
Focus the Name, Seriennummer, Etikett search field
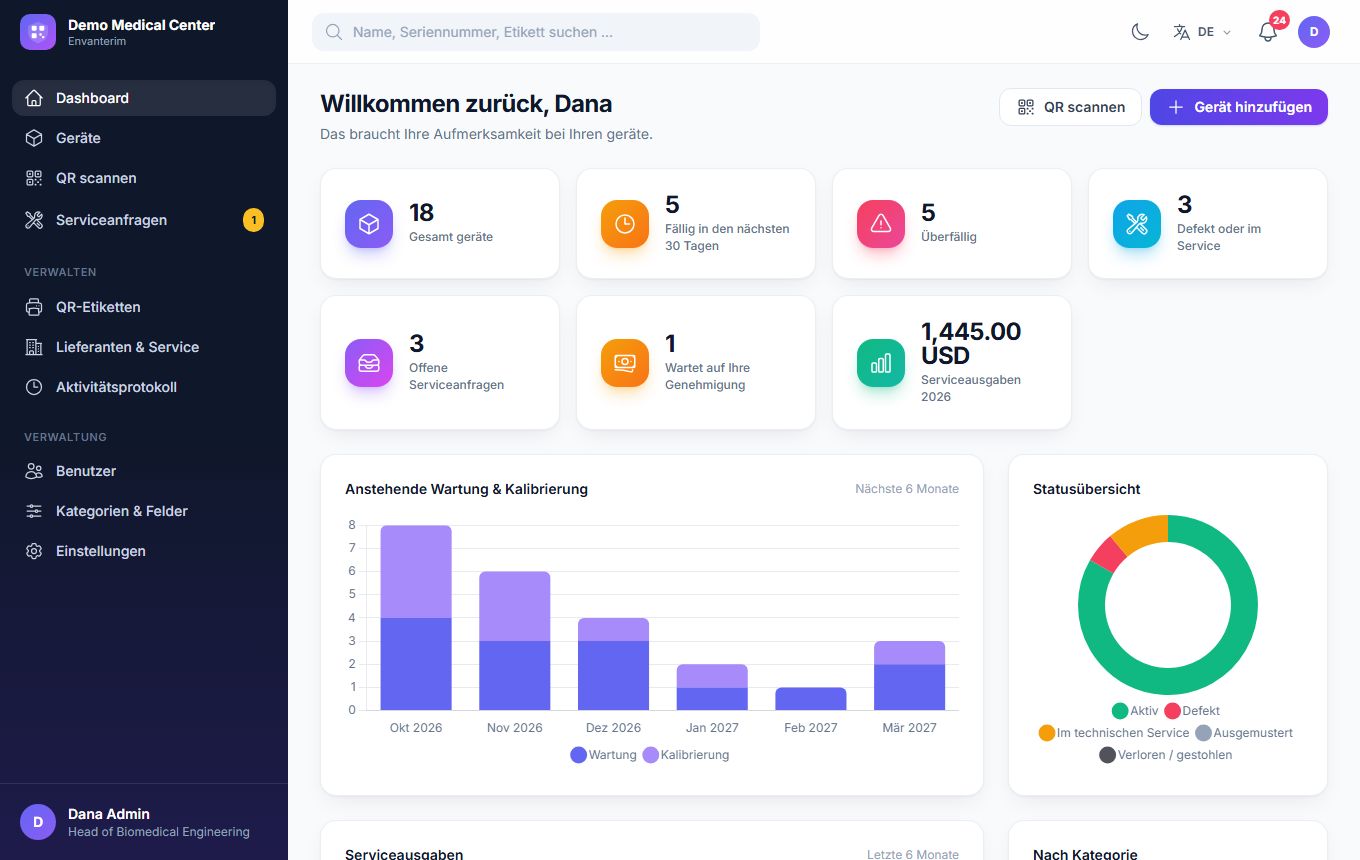click(x=536, y=32)
